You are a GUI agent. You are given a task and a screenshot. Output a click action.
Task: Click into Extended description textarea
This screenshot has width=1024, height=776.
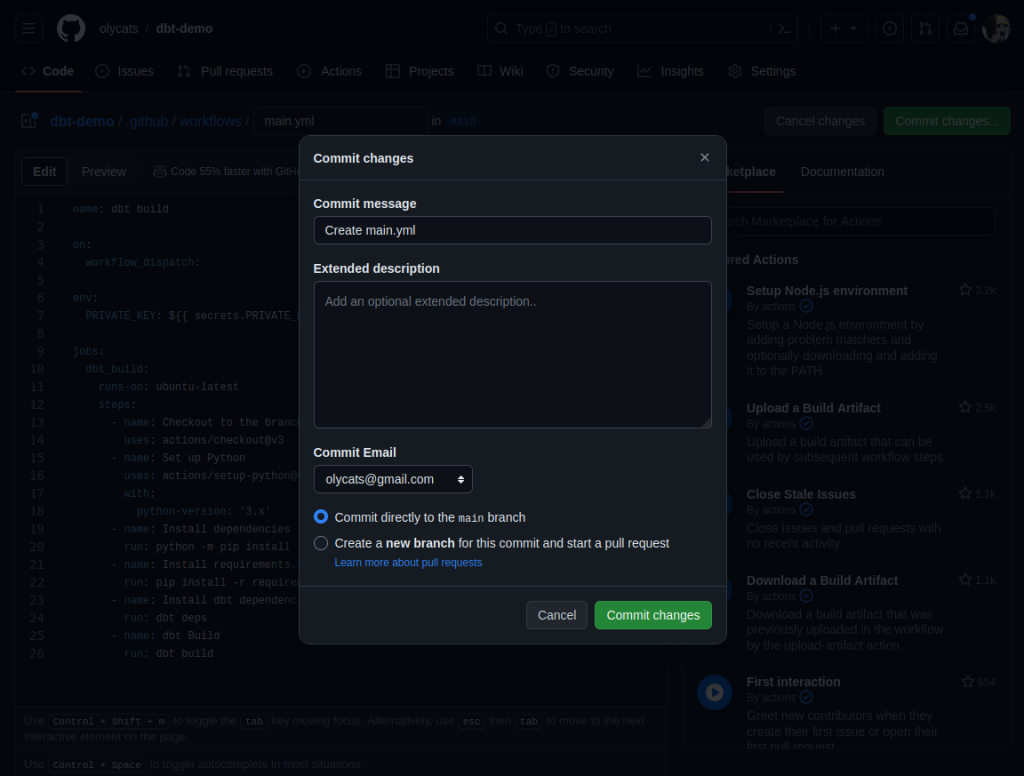[x=512, y=355]
